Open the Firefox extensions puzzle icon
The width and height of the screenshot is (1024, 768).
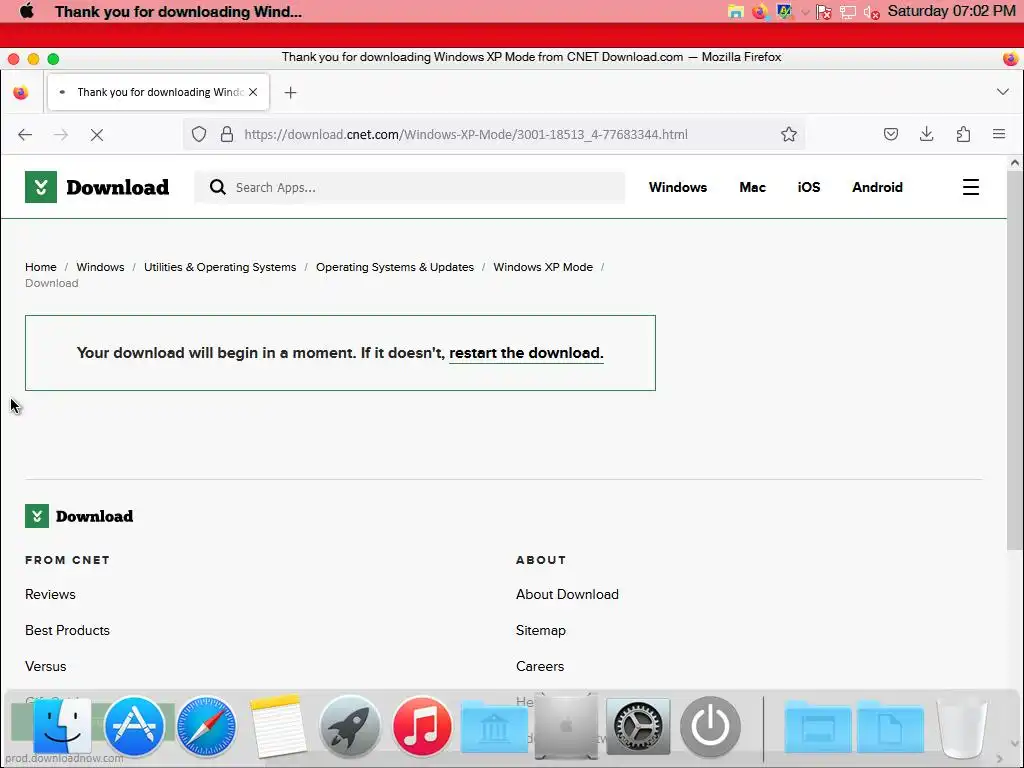[963, 135]
